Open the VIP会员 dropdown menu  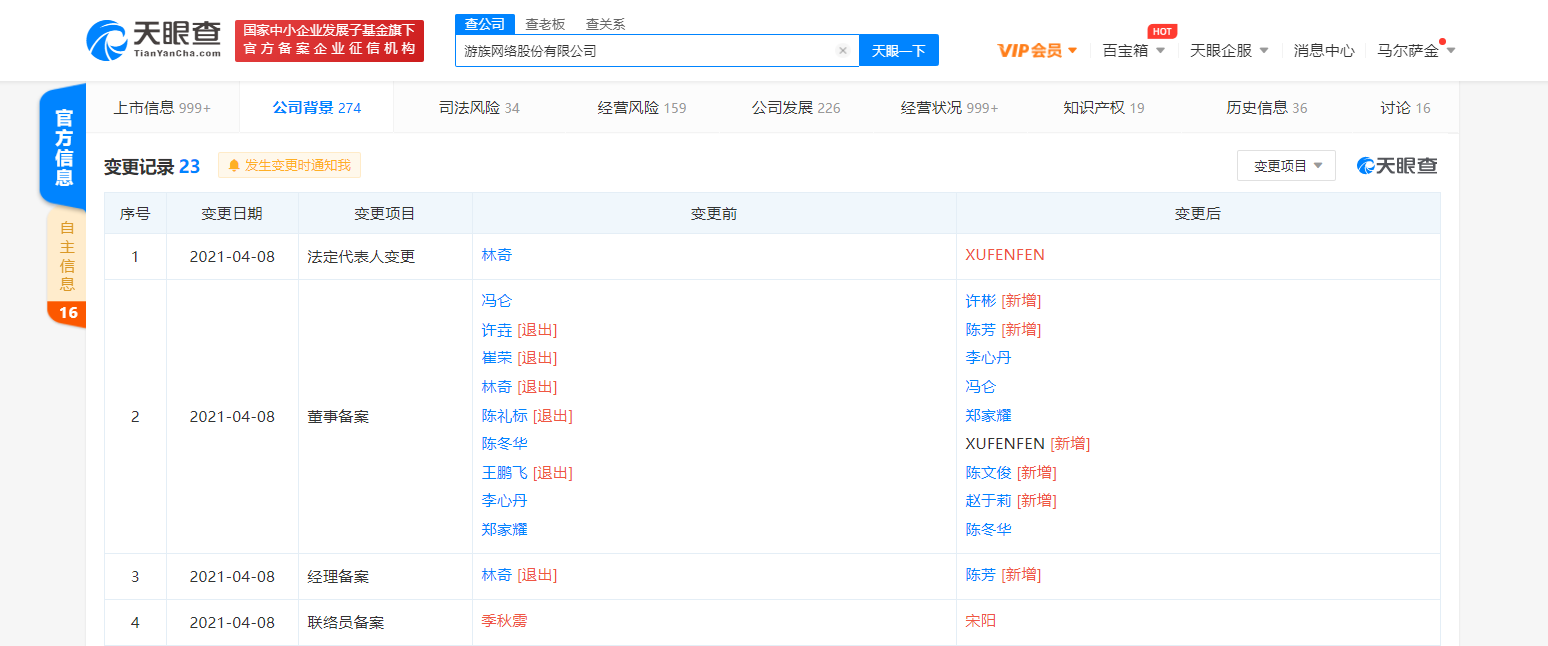(1037, 51)
